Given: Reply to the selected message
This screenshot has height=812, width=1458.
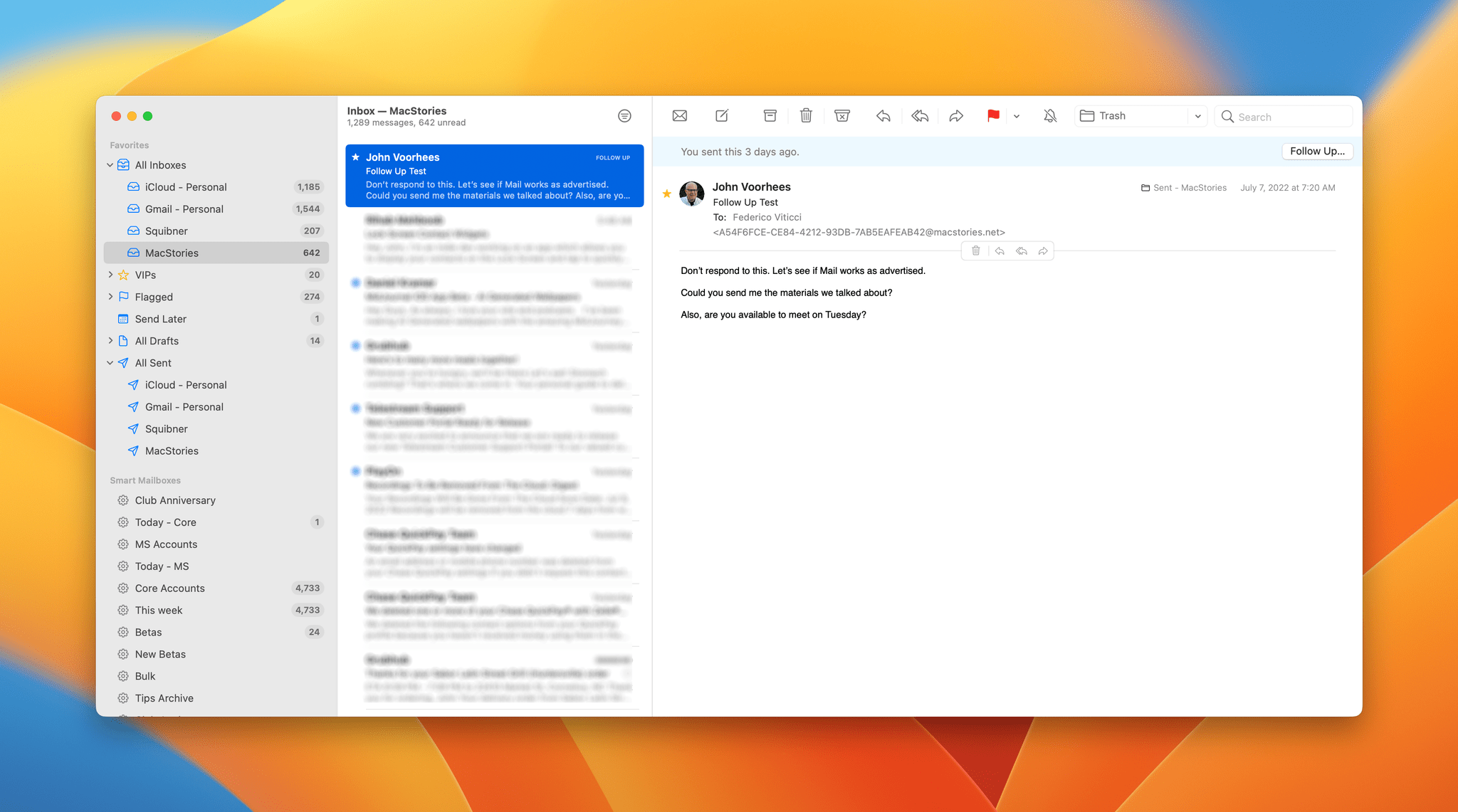Looking at the screenshot, I should coord(883,116).
